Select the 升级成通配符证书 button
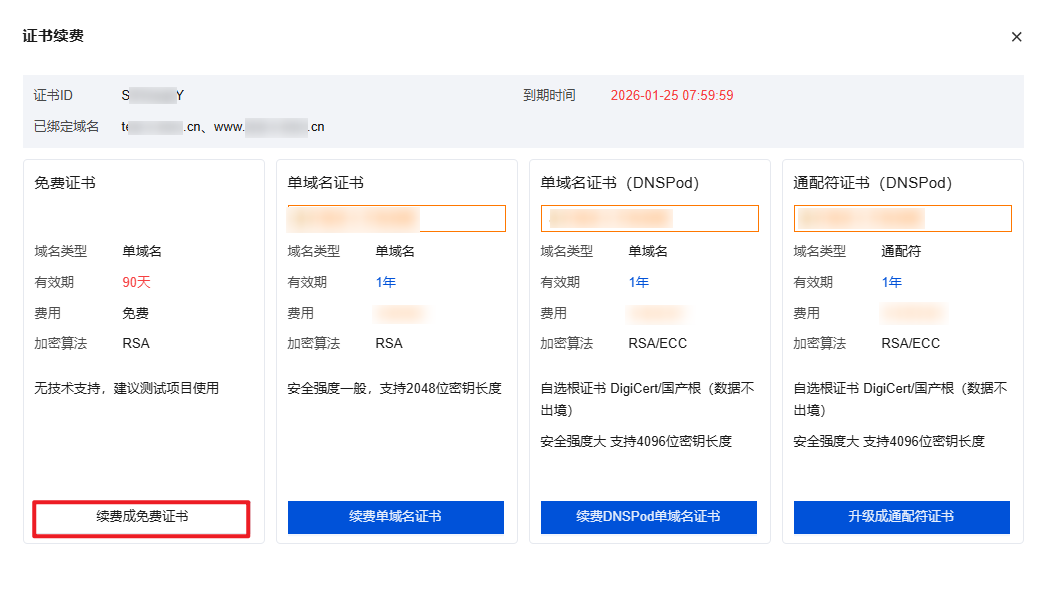 click(901, 517)
